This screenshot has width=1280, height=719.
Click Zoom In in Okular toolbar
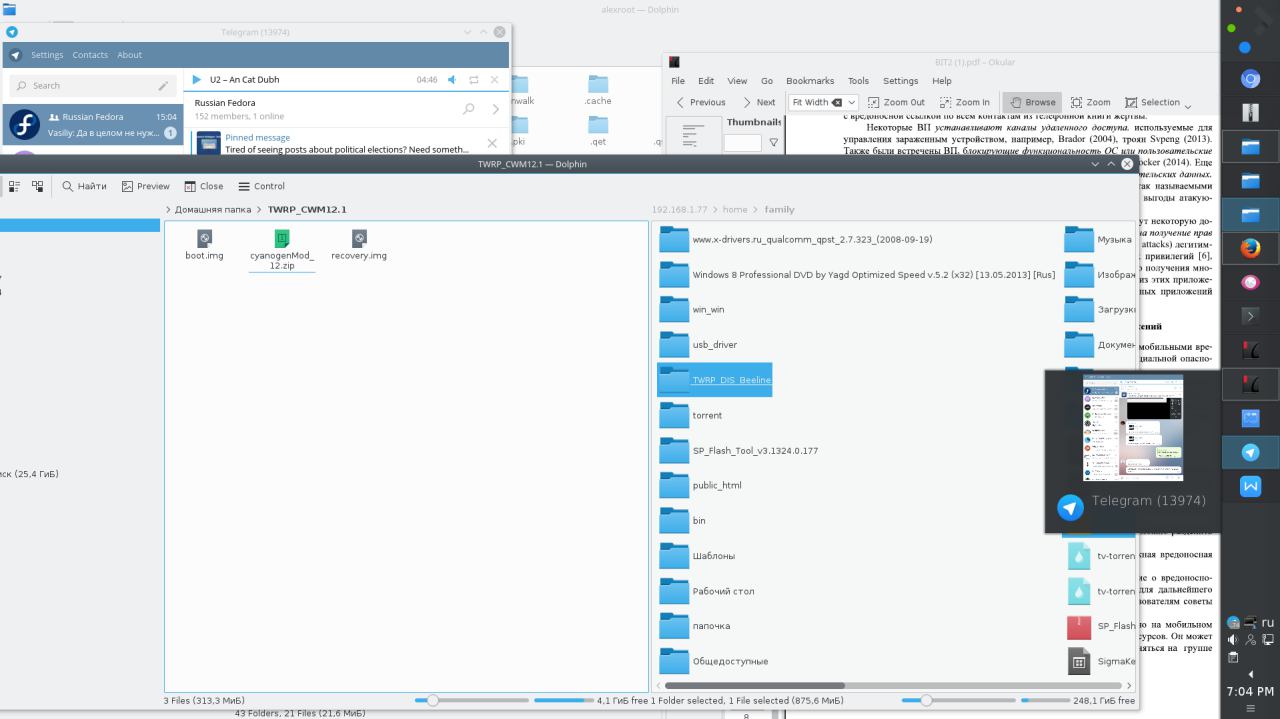click(964, 102)
